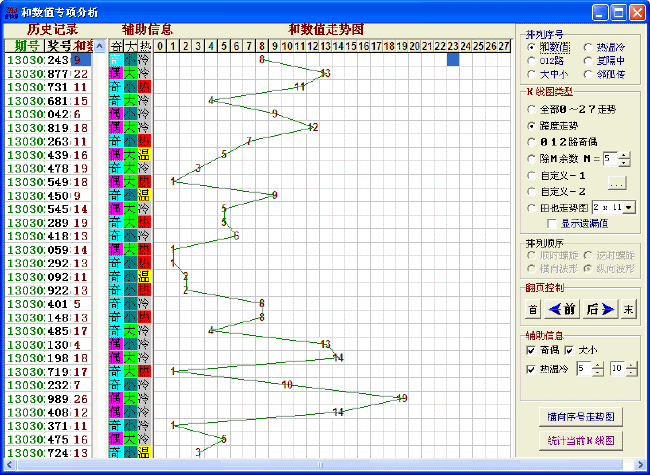The width and height of the screenshot is (650, 475).
Task: Go to next page with 后 arrow
Action: [599, 309]
